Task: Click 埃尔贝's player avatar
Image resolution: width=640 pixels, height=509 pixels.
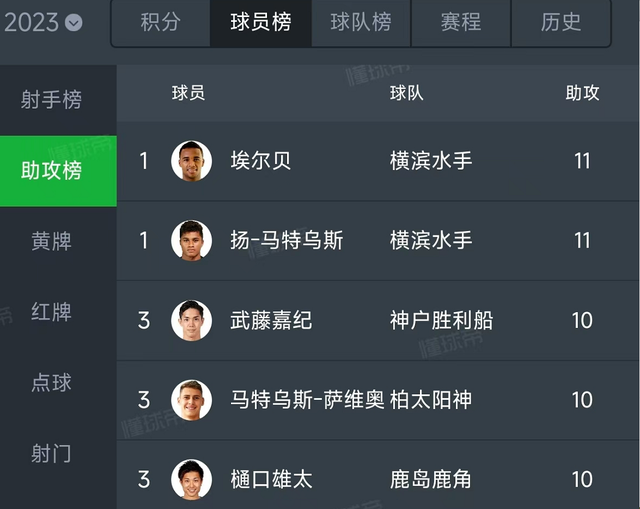Action: [191, 161]
